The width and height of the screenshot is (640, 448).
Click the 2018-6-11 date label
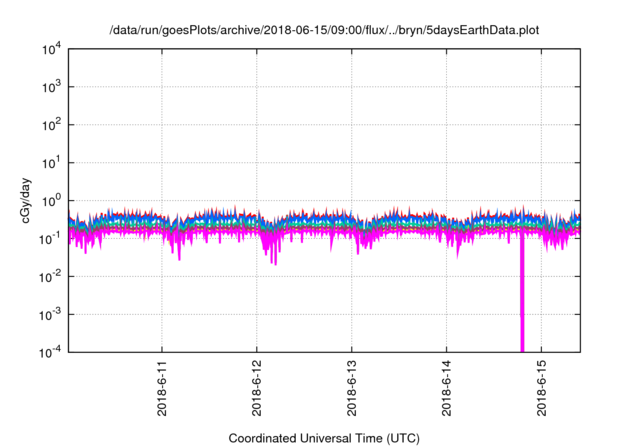162,388
